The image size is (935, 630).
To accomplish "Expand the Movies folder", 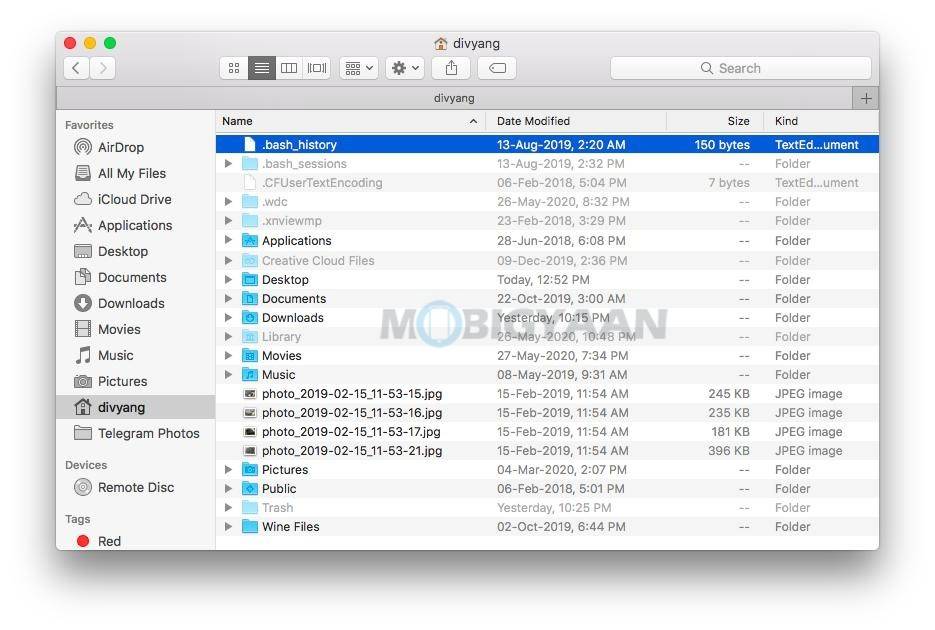I will 229,355.
